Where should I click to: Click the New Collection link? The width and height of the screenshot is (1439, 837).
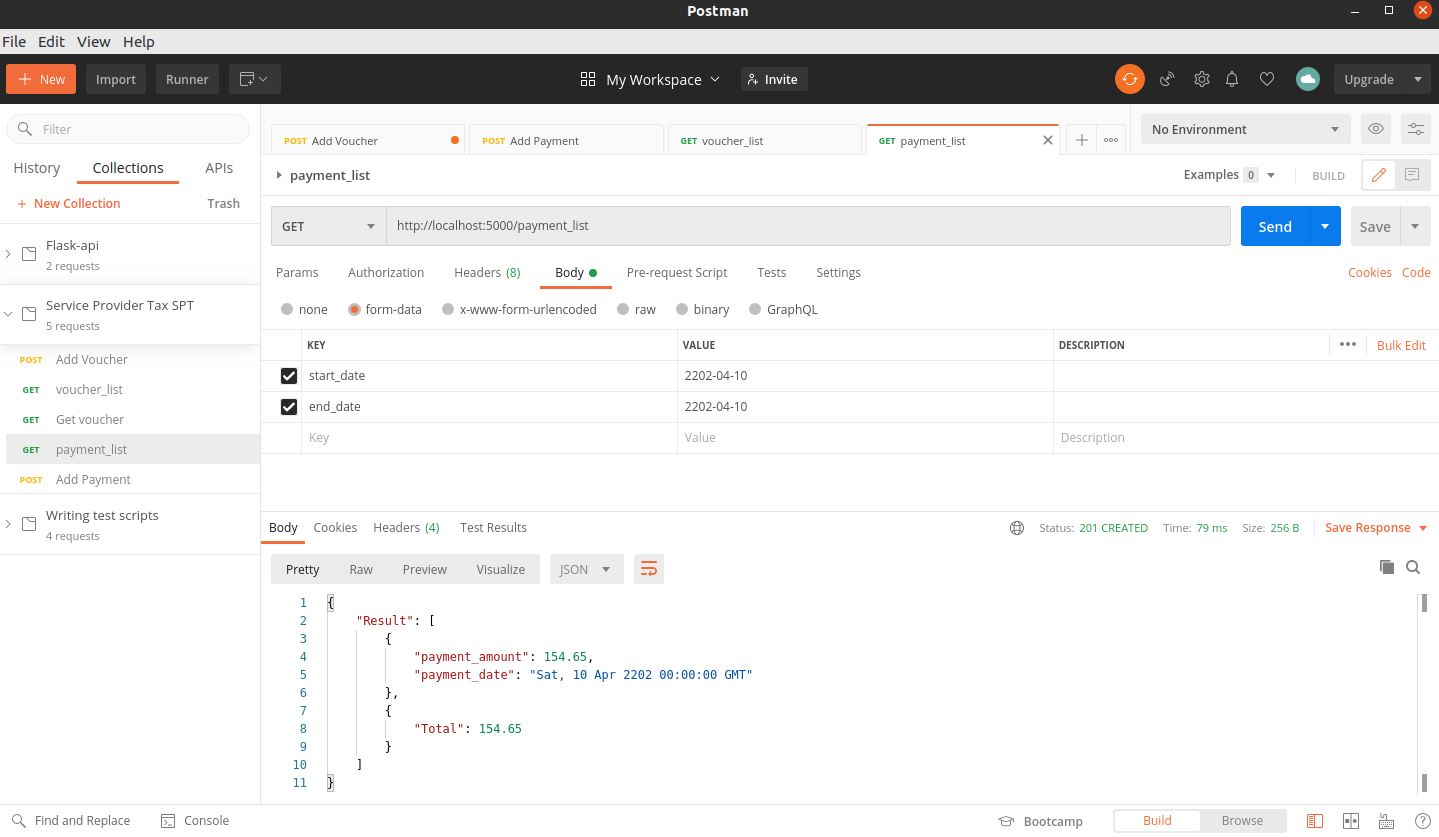point(68,203)
